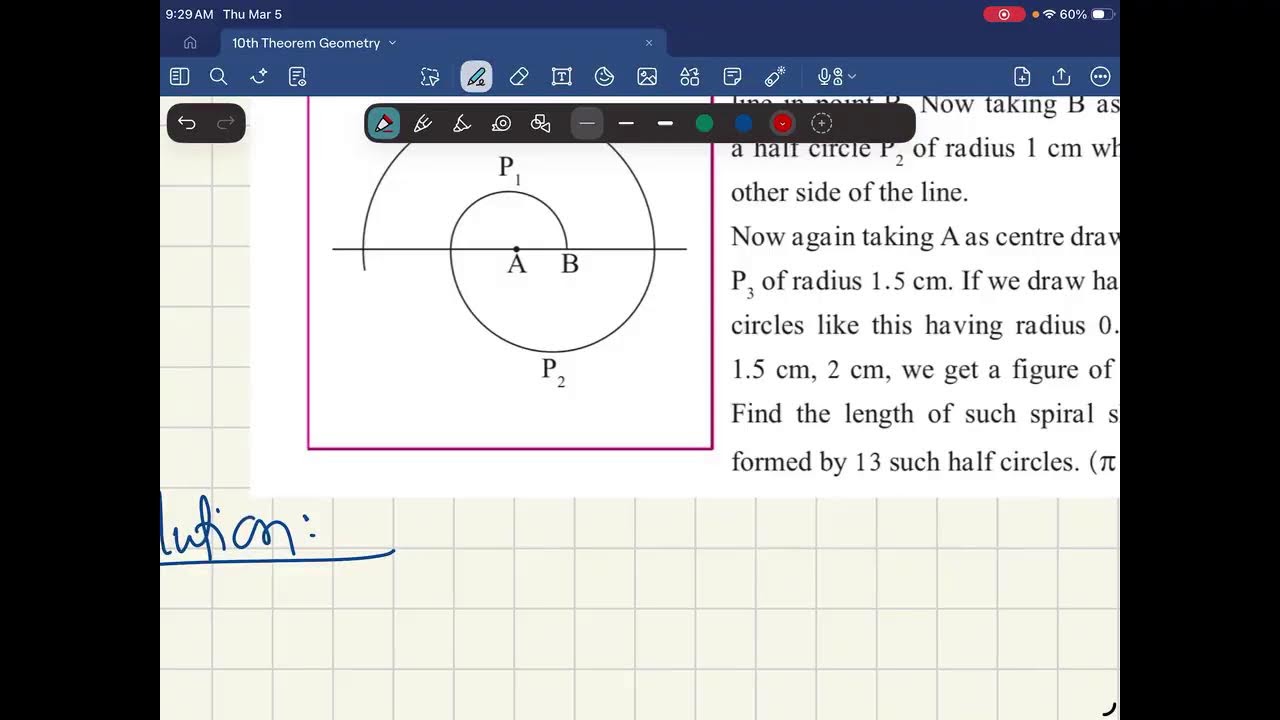1280x720 pixels.
Task: Select the pen tool in top toolbar
Action: tap(476, 76)
